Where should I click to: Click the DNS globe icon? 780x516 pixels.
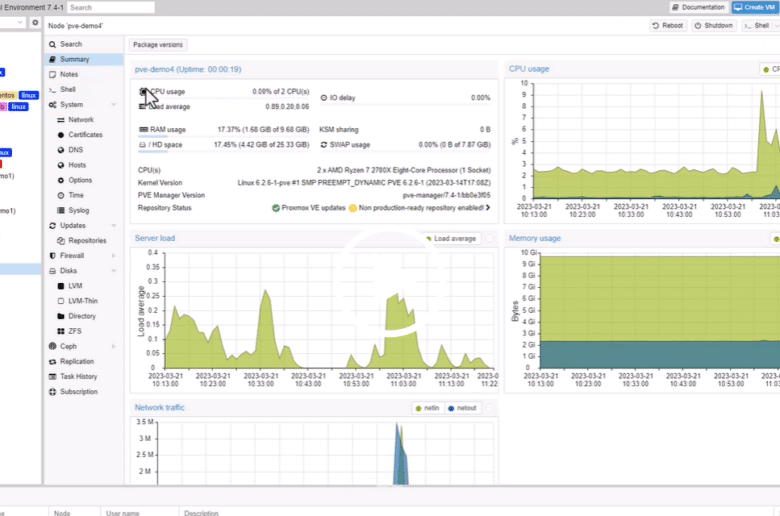click(61, 150)
